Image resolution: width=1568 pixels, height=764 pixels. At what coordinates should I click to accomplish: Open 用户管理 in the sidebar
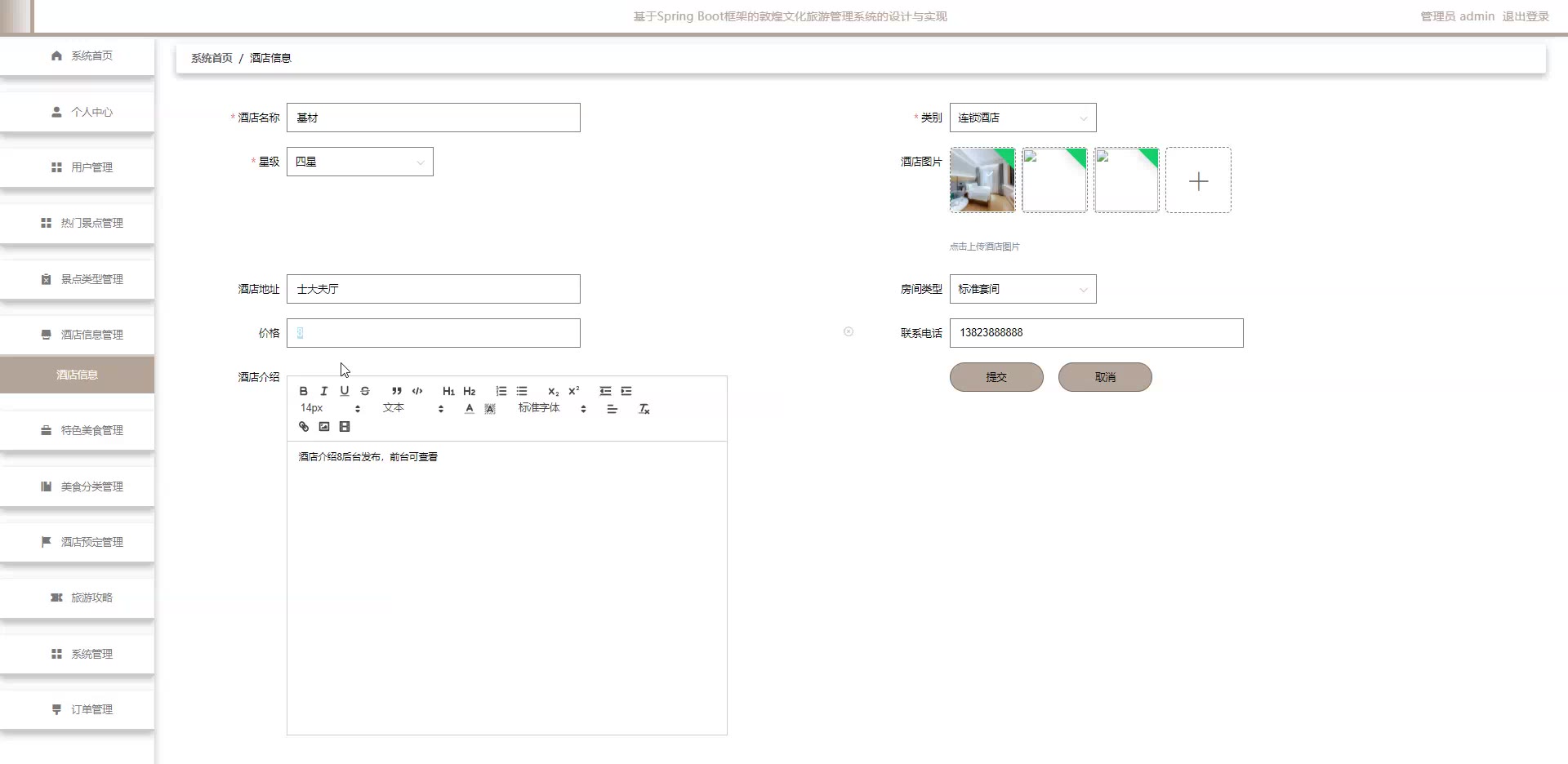pos(77,167)
